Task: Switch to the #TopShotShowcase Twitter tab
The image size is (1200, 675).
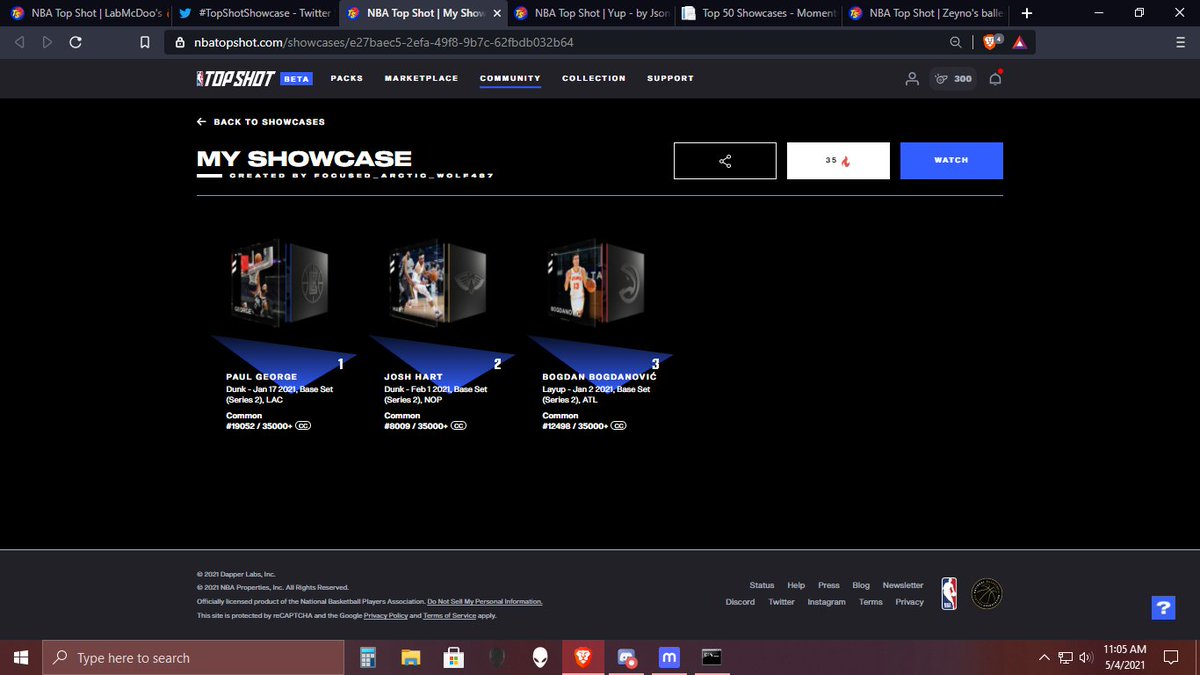Action: pyautogui.click(x=255, y=13)
